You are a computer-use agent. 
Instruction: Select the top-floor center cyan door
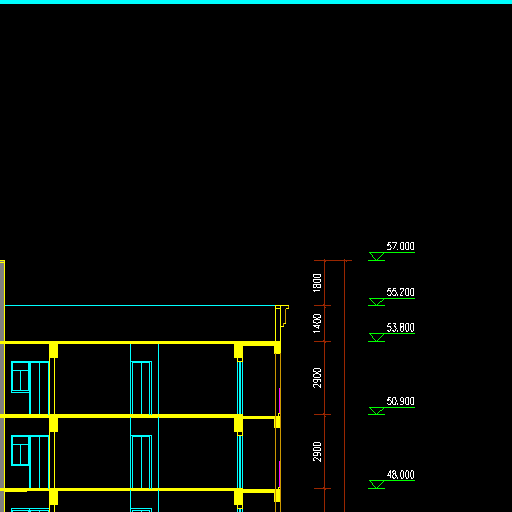(141, 388)
